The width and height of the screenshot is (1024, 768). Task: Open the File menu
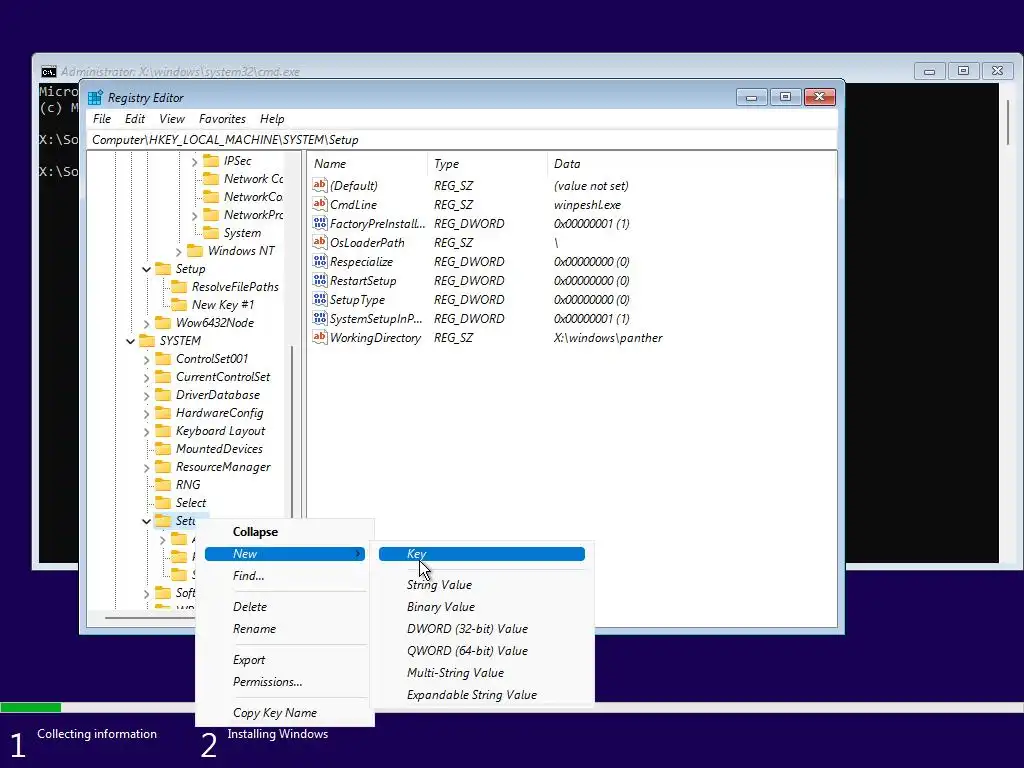(102, 119)
